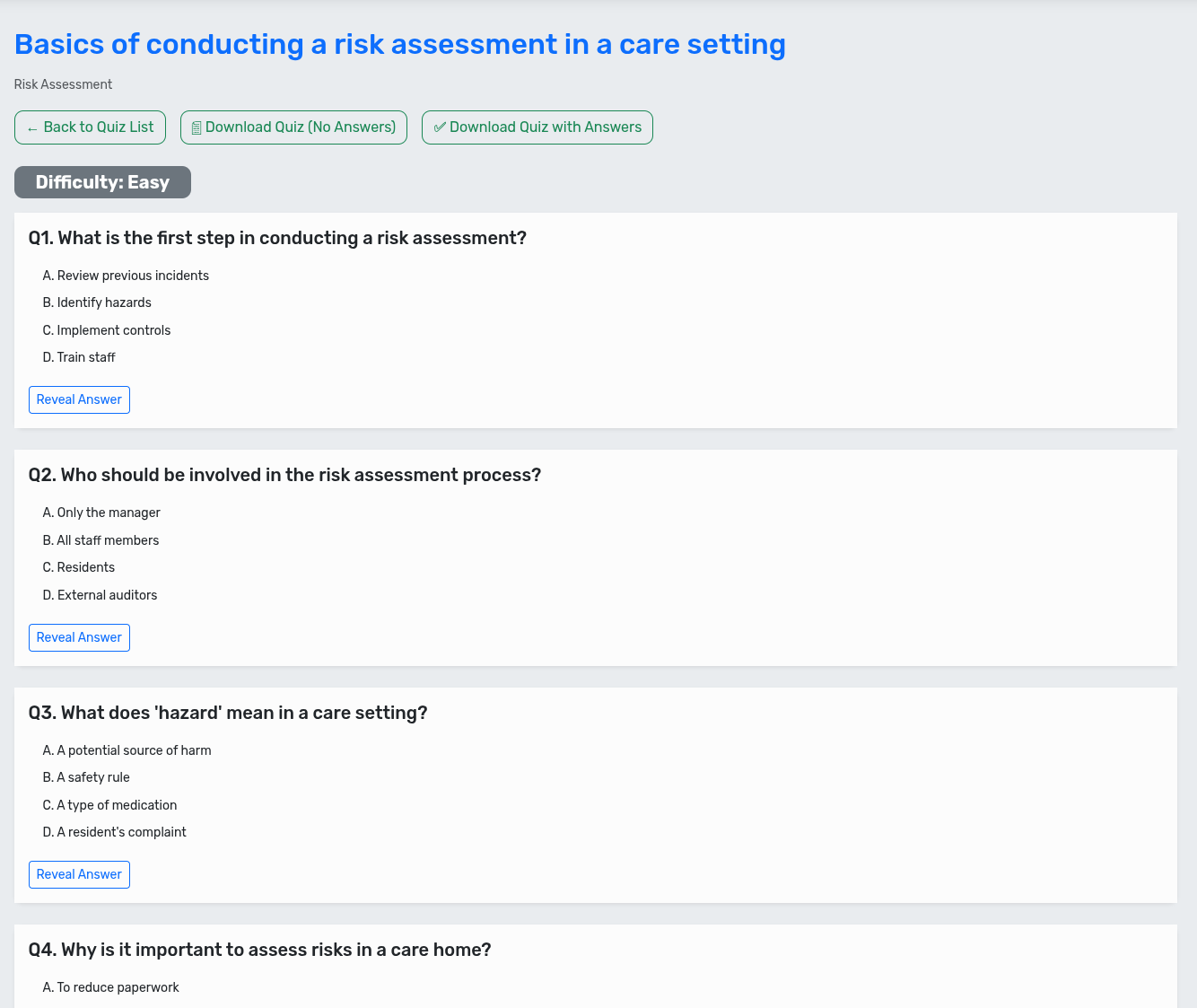Click the document icon on Download Quiz
This screenshot has width=1197, height=1008.
[197, 128]
